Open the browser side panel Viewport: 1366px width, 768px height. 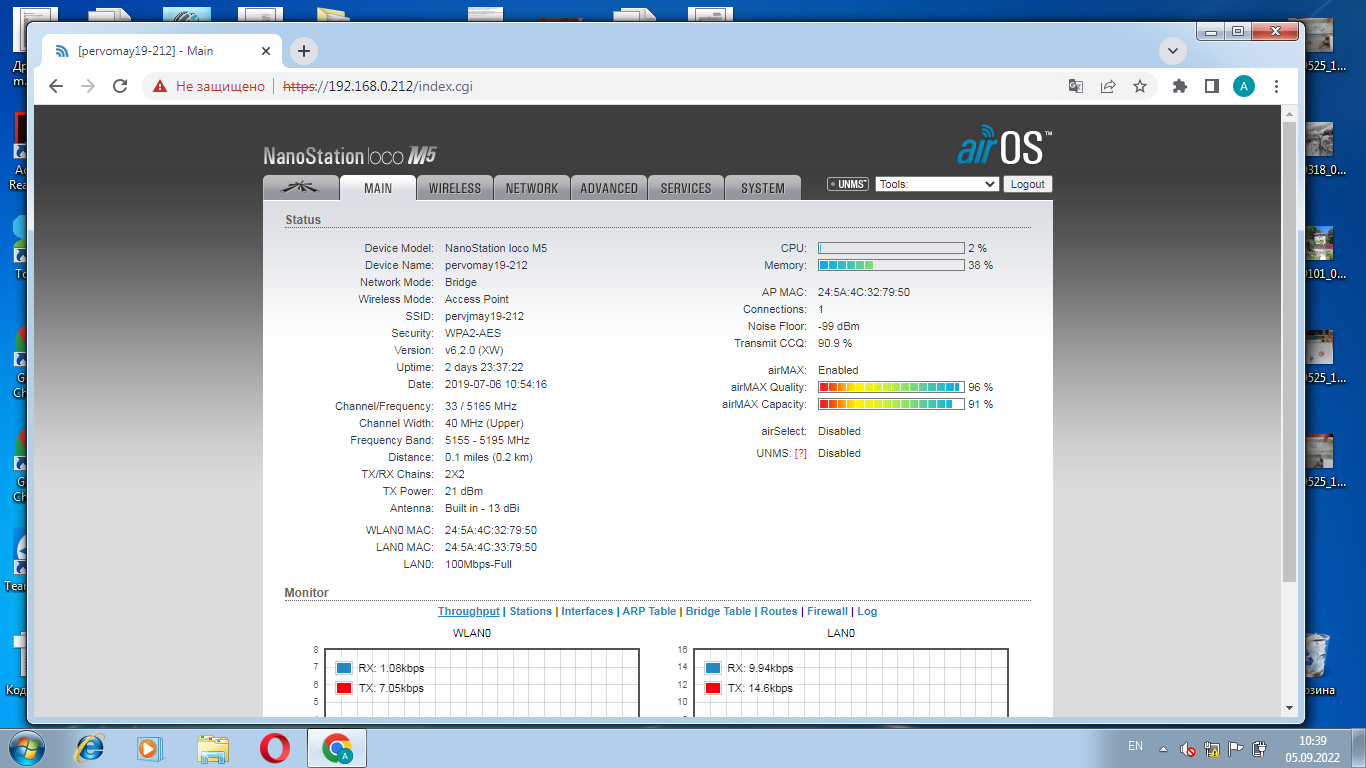[1212, 86]
